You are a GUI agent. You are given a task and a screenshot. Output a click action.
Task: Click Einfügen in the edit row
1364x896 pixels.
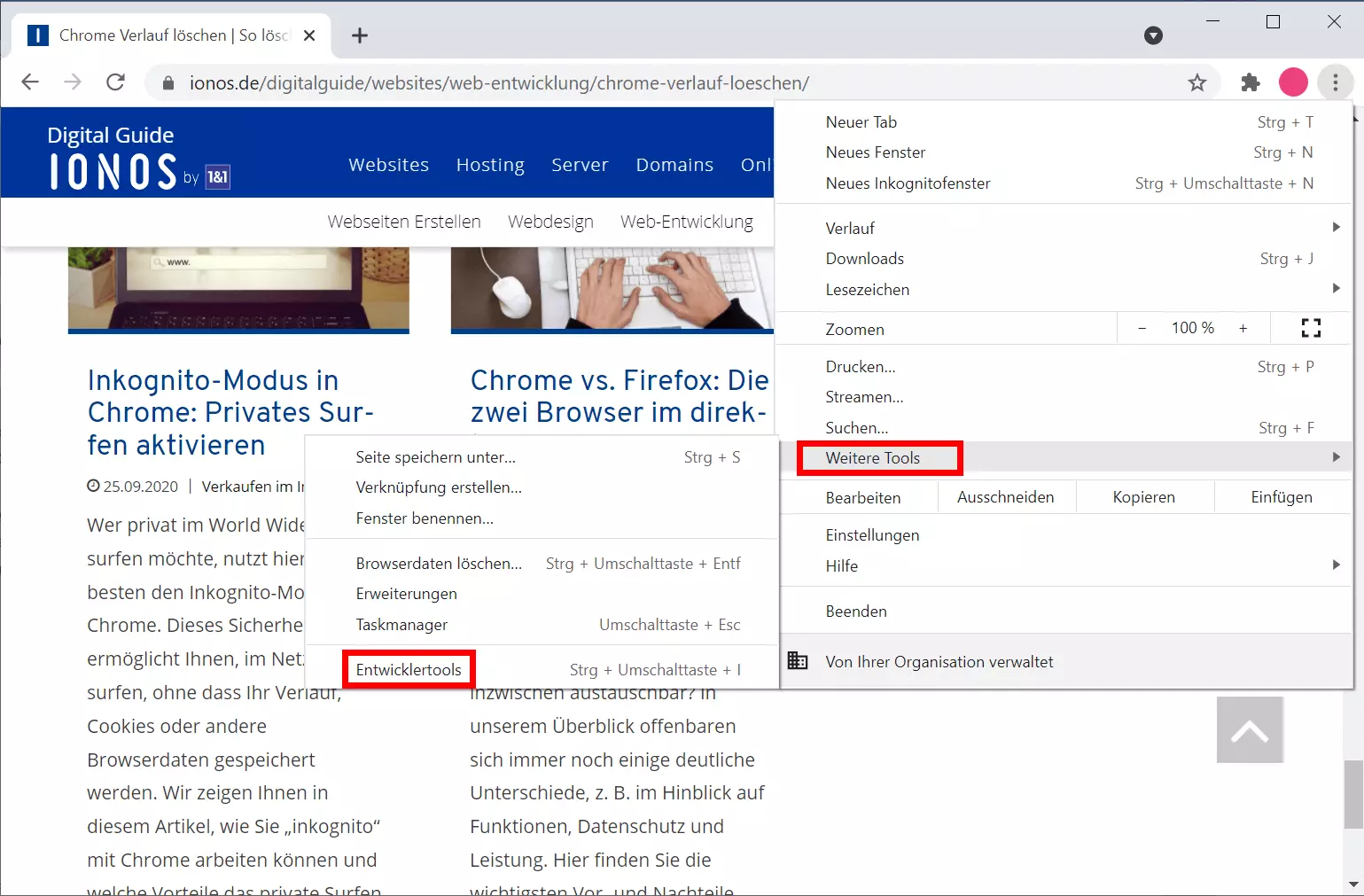click(x=1282, y=497)
